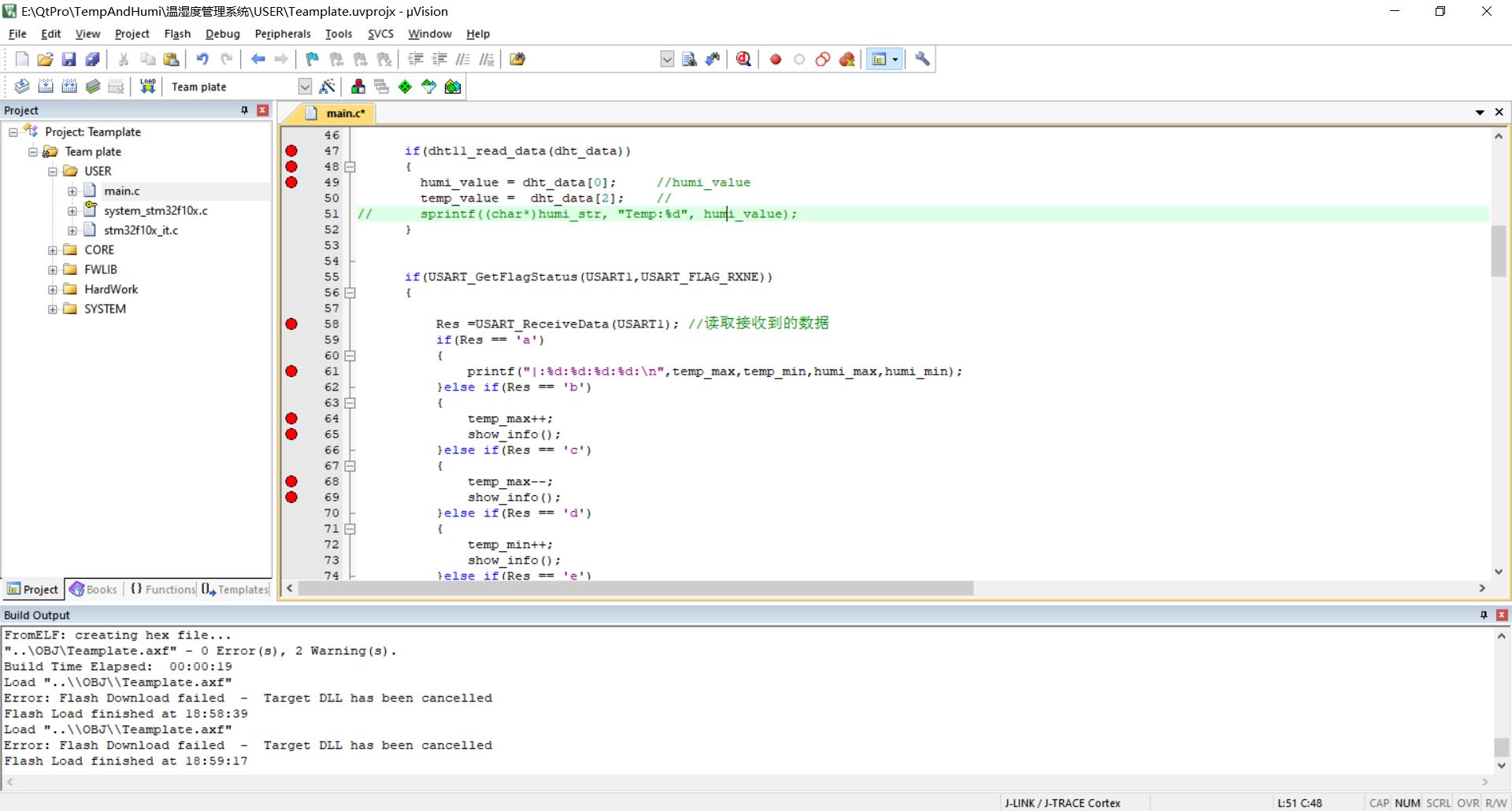The image size is (1512, 811).
Task: Collapse the code block at line 56
Action: 350,292
